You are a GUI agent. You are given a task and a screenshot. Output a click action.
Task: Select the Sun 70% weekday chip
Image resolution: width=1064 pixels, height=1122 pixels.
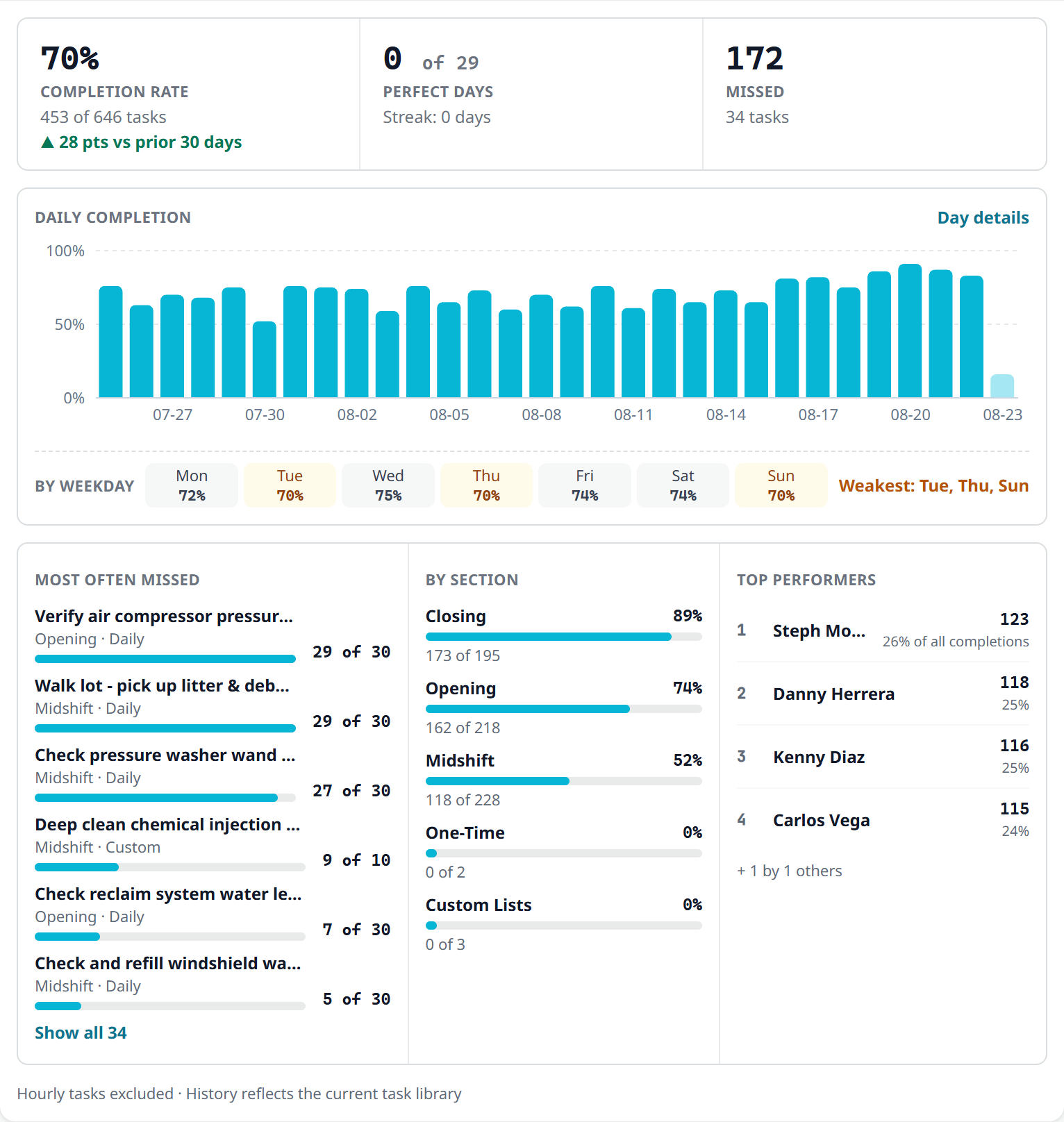781,485
